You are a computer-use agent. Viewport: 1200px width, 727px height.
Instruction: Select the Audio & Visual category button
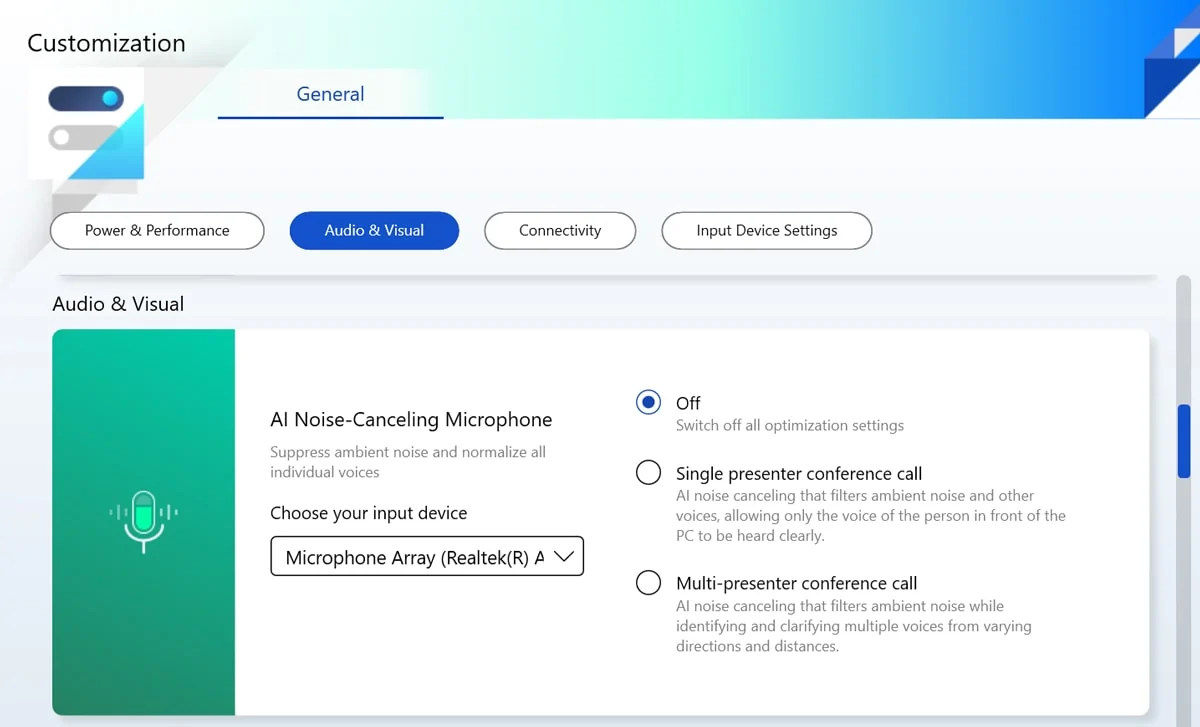(x=374, y=230)
